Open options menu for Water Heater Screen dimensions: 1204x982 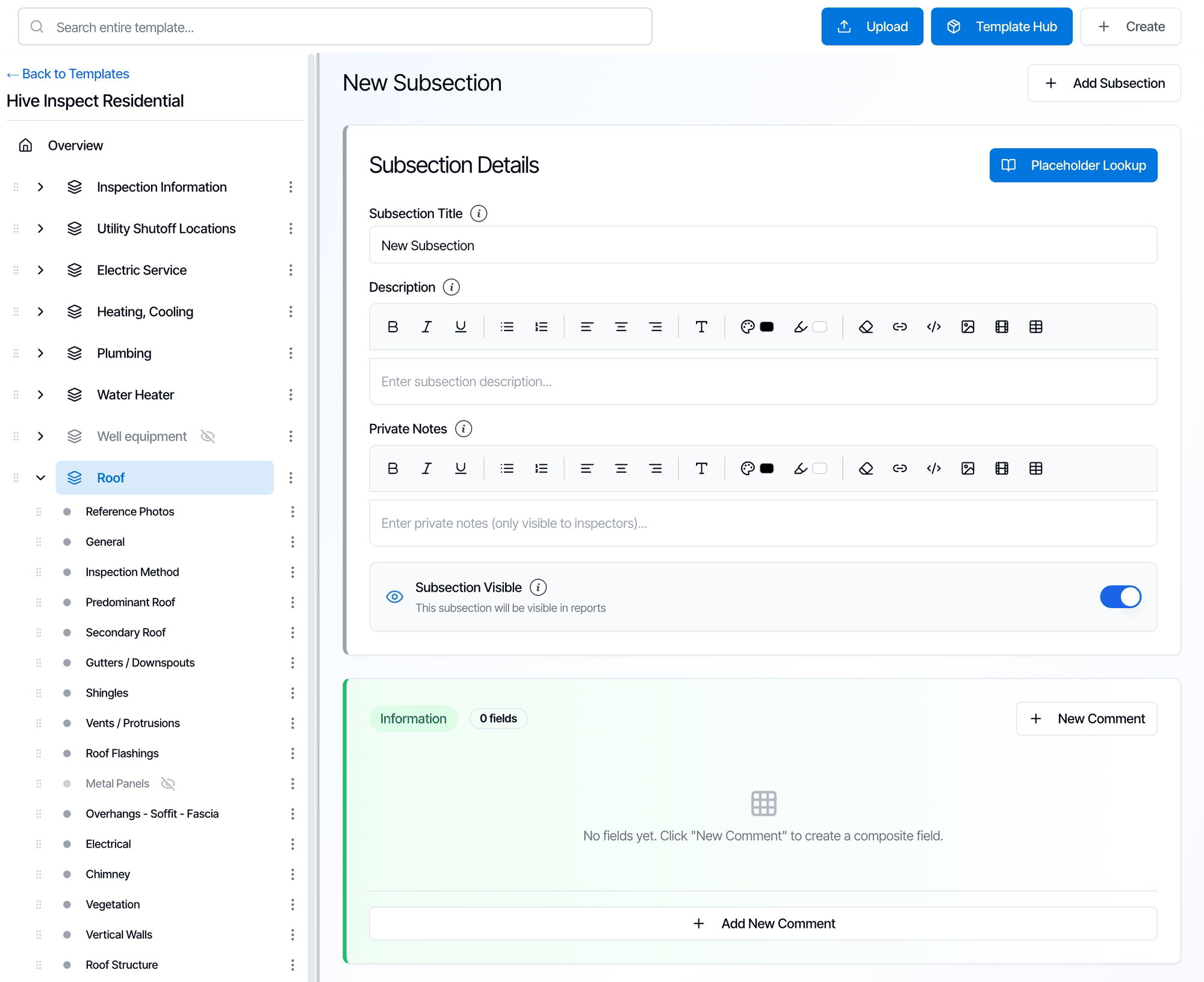(x=291, y=395)
